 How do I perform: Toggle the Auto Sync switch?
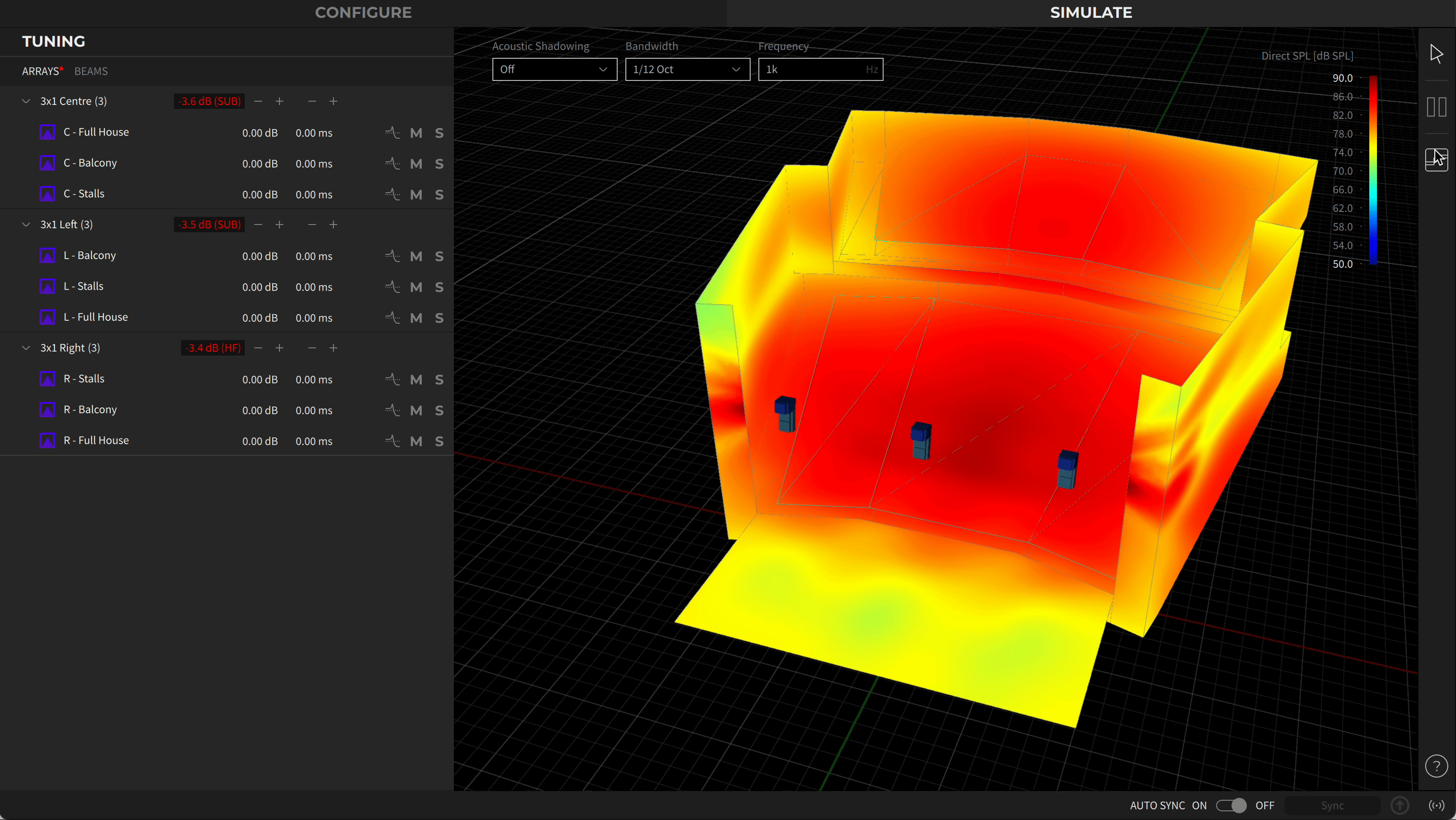coord(1231,806)
